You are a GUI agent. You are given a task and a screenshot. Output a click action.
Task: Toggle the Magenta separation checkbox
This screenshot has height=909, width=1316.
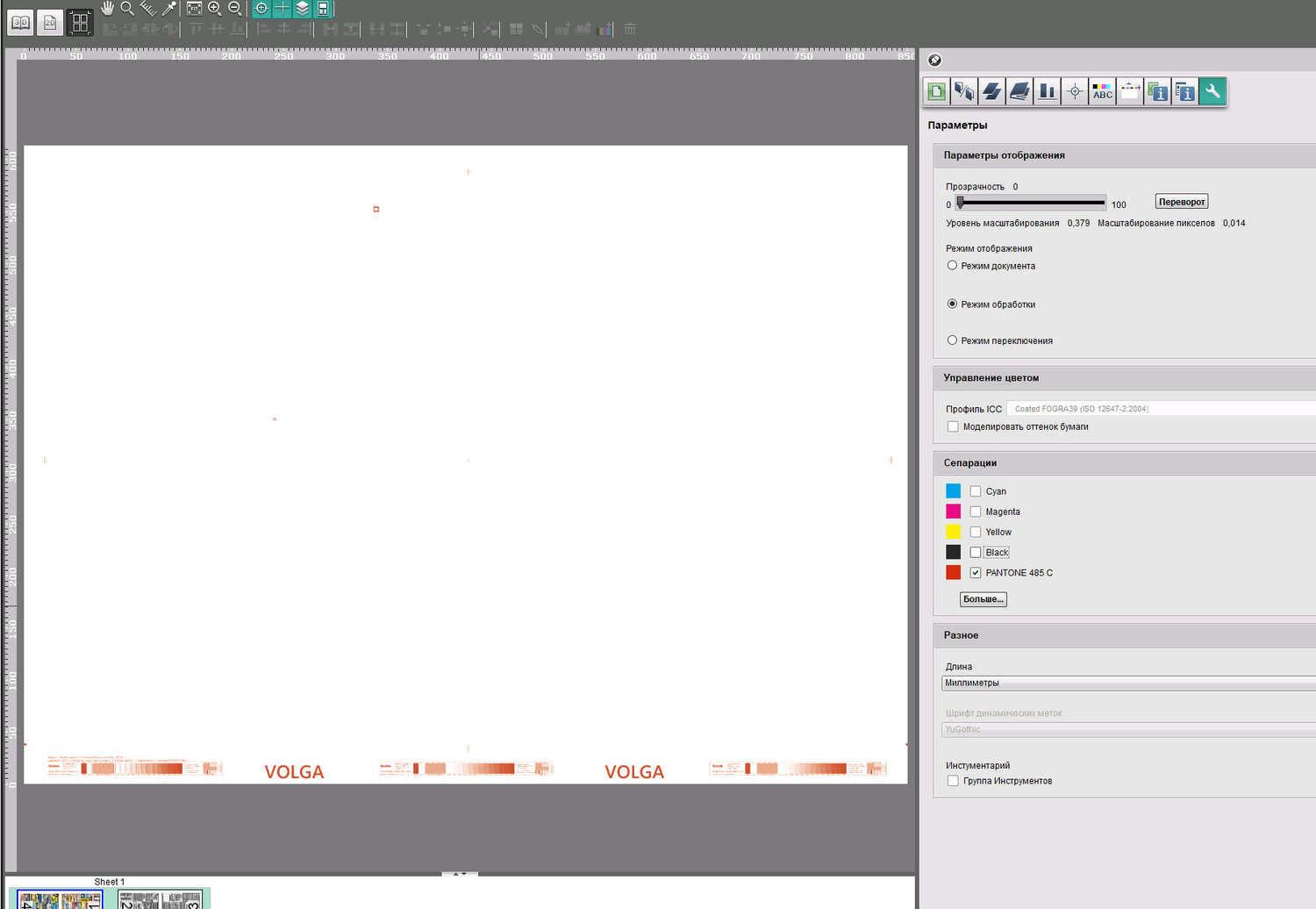click(x=976, y=512)
